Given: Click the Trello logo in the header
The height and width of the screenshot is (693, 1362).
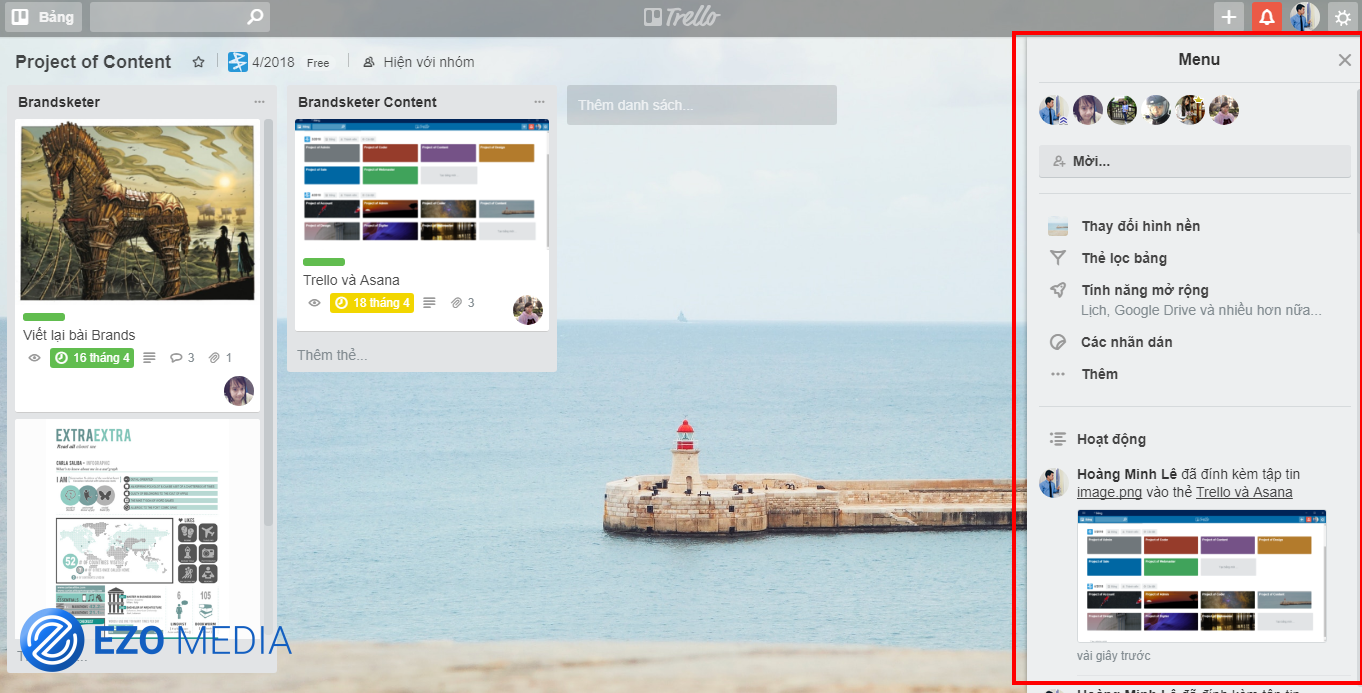Looking at the screenshot, I should 681,17.
